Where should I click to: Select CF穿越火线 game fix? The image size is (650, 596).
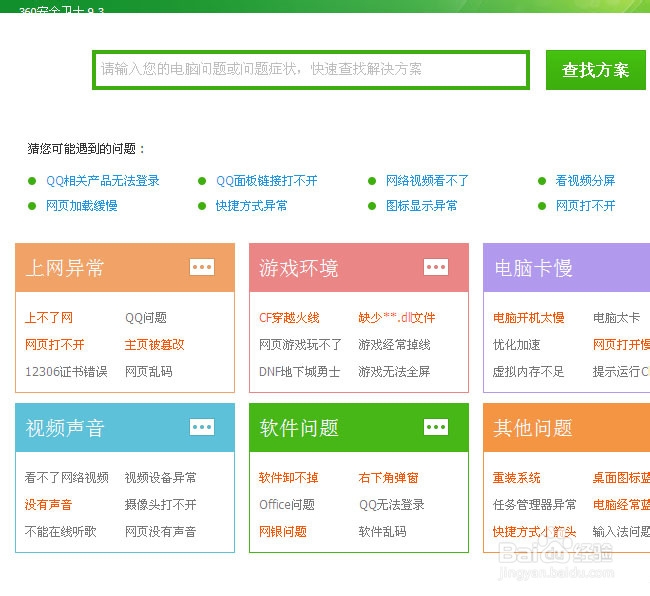click(289, 318)
